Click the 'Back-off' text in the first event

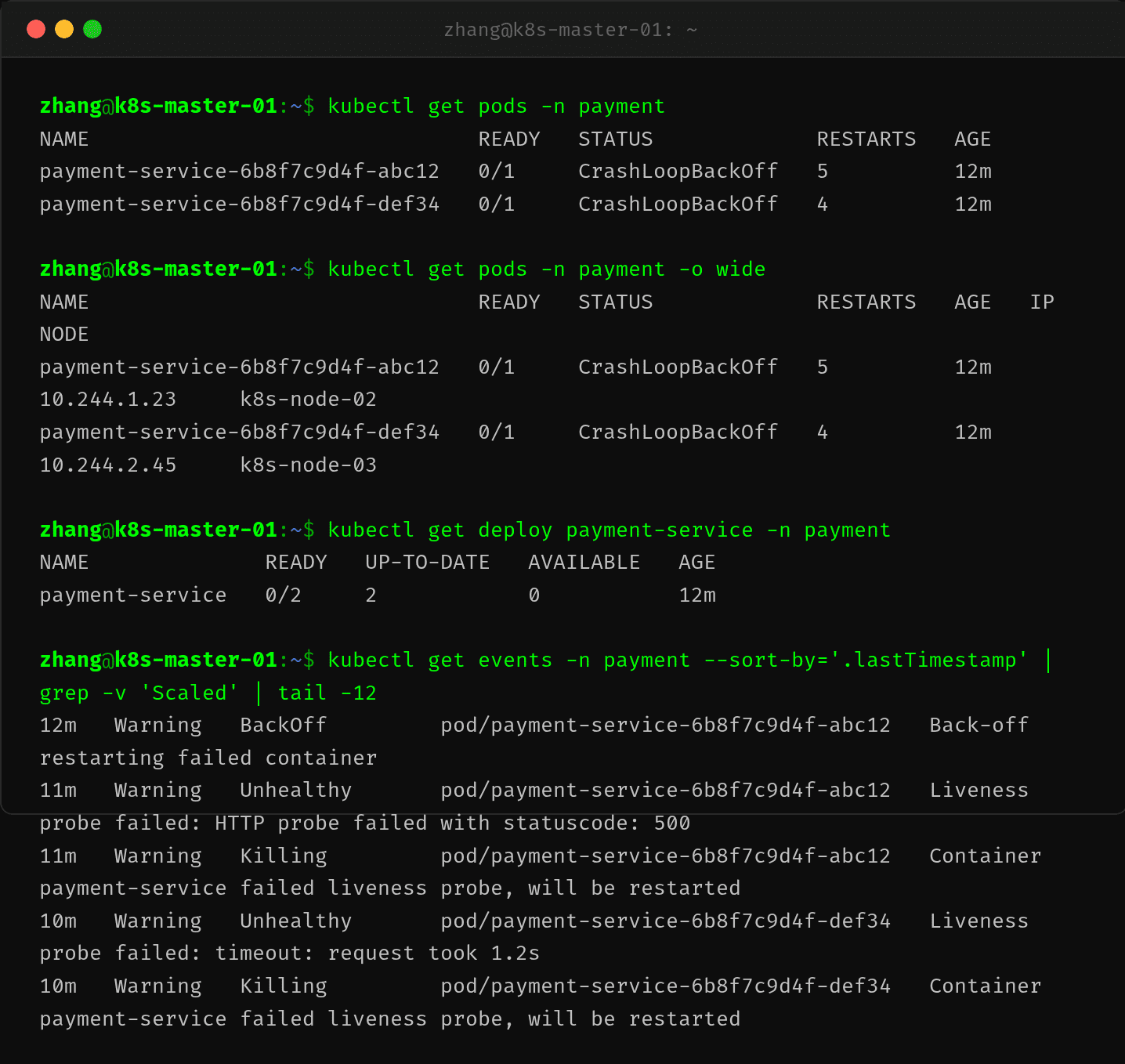[978, 725]
